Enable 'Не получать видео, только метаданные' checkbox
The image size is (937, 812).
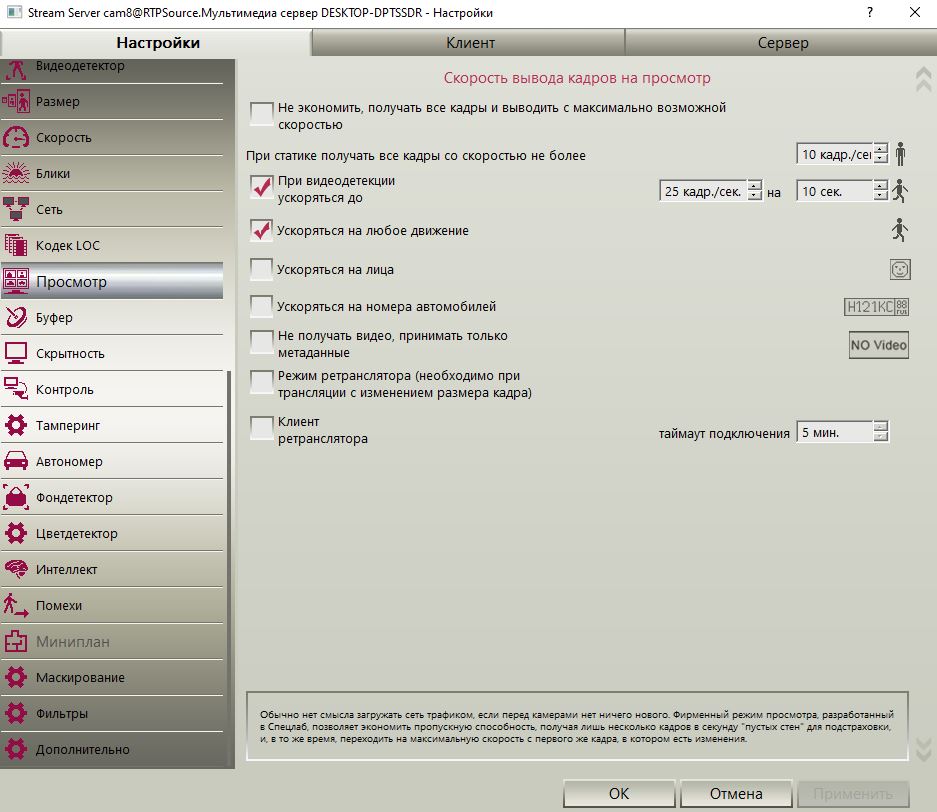tap(261, 342)
